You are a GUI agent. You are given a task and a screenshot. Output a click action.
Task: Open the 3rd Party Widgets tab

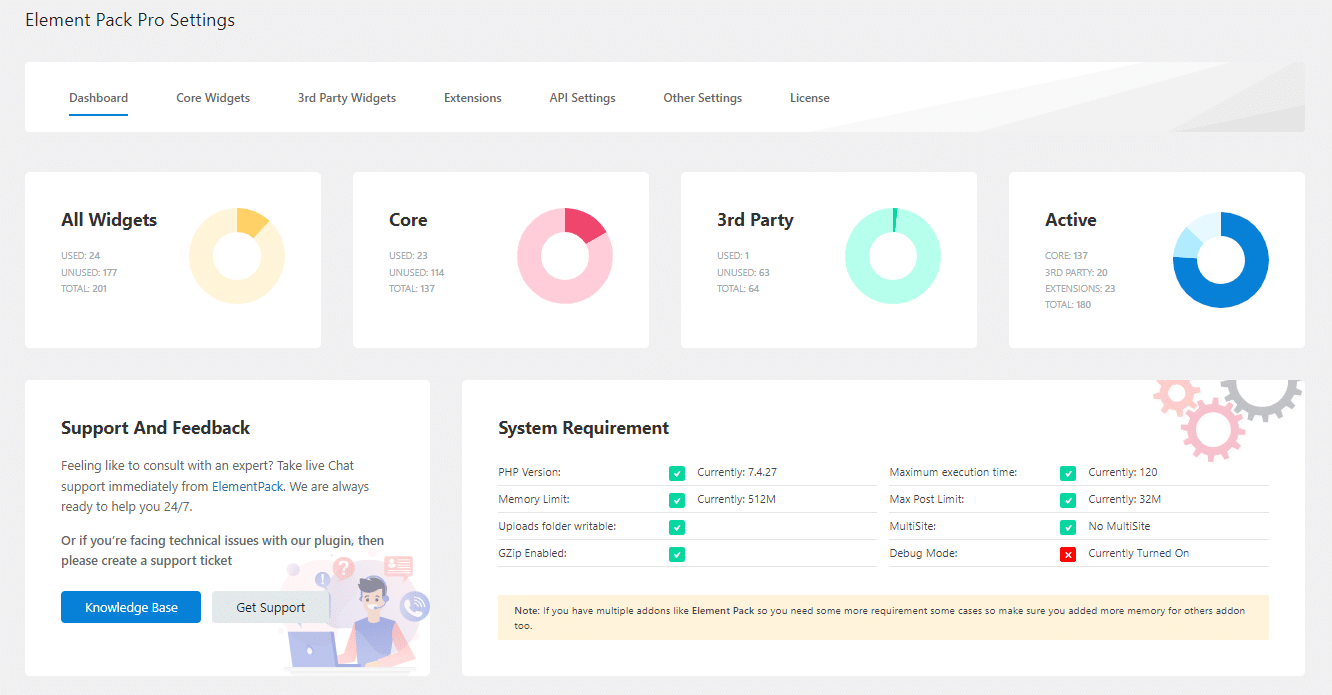click(x=347, y=97)
